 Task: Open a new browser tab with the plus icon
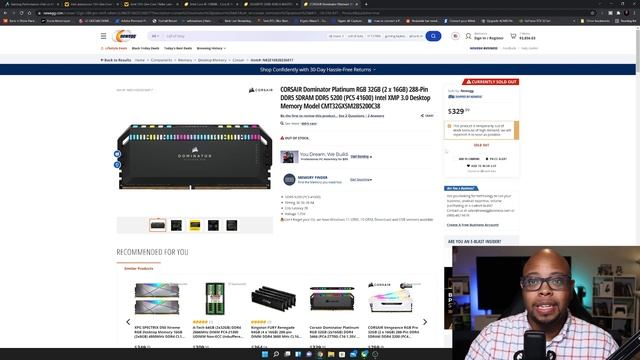pos(366,4)
